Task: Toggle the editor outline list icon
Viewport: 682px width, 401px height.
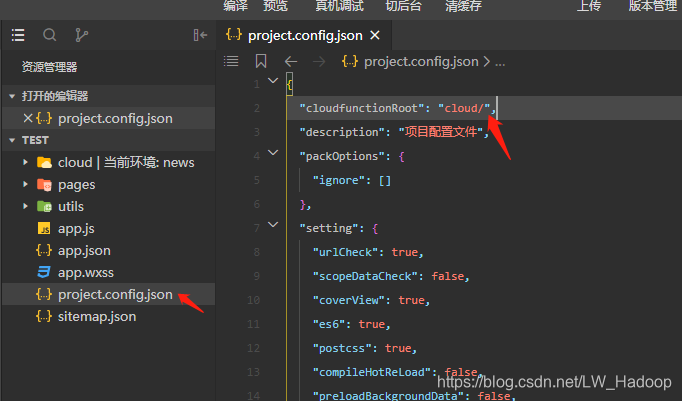Action: coord(231,61)
